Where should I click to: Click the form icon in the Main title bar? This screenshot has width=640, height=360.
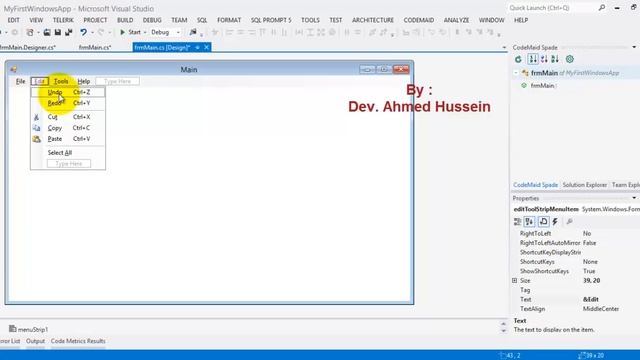(13, 69)
